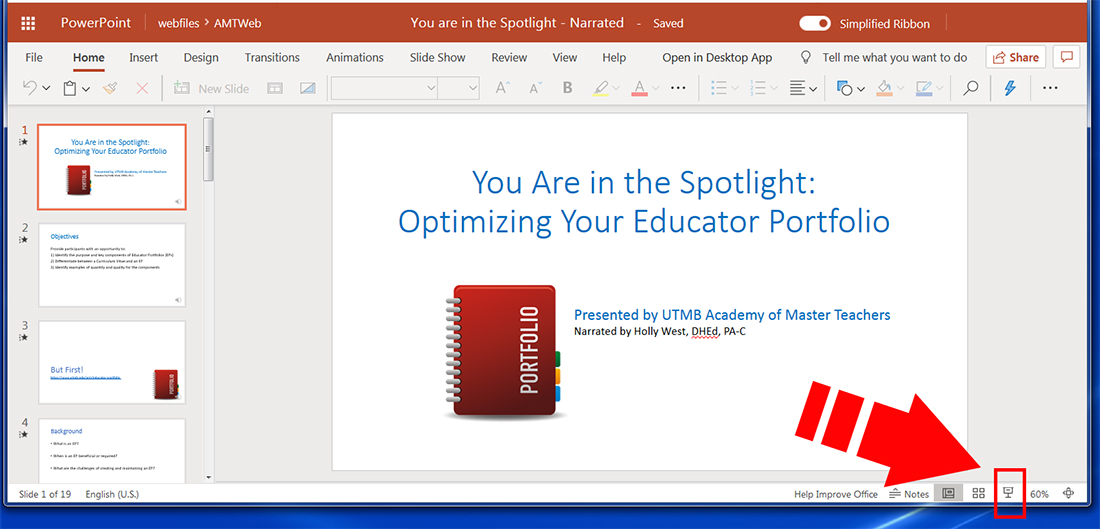This screenshot has width=1100, height=529.
Task: Open the Animations tab
Action: (x=354, y=57)
